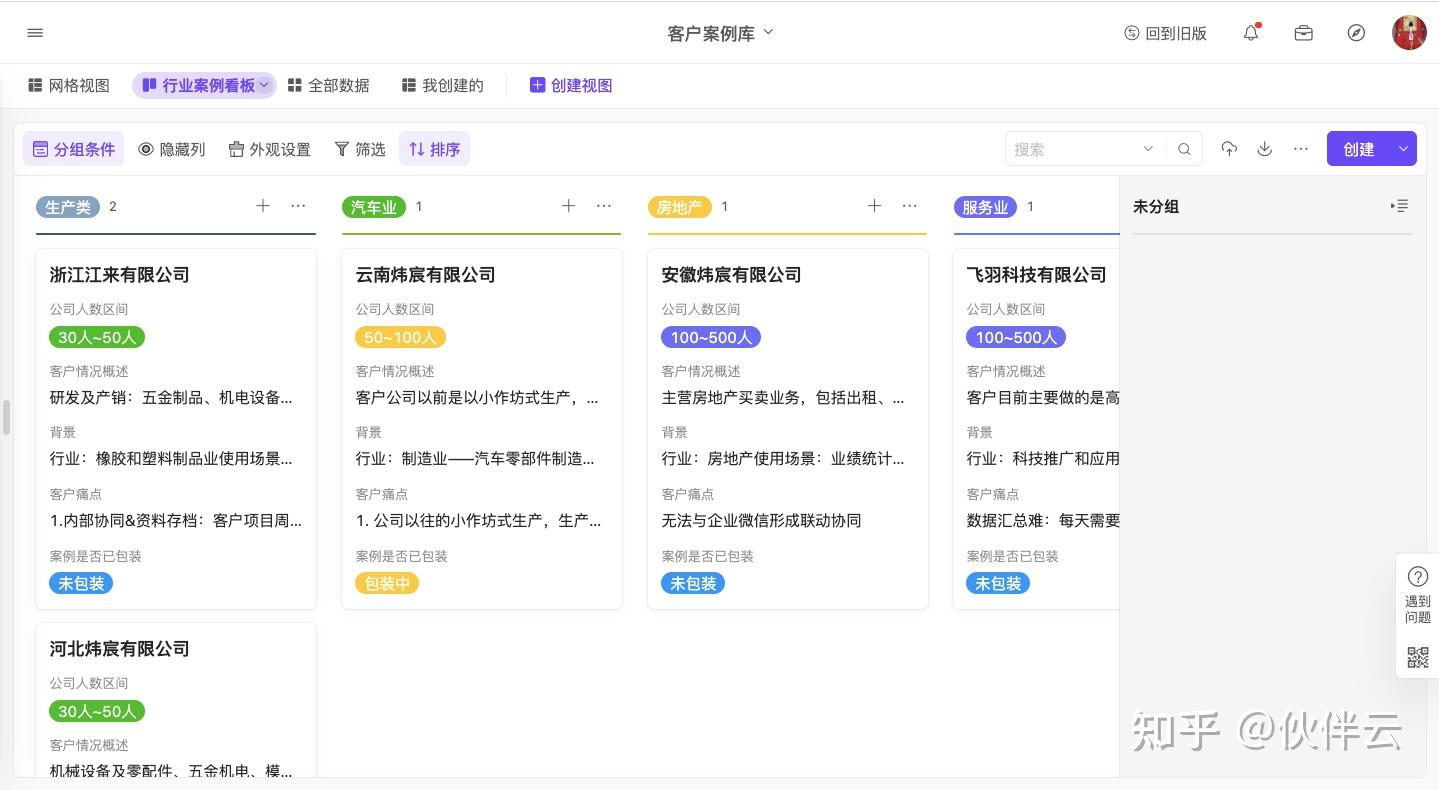
Task: Click the download icon
Action: (x=1265, y=149)
